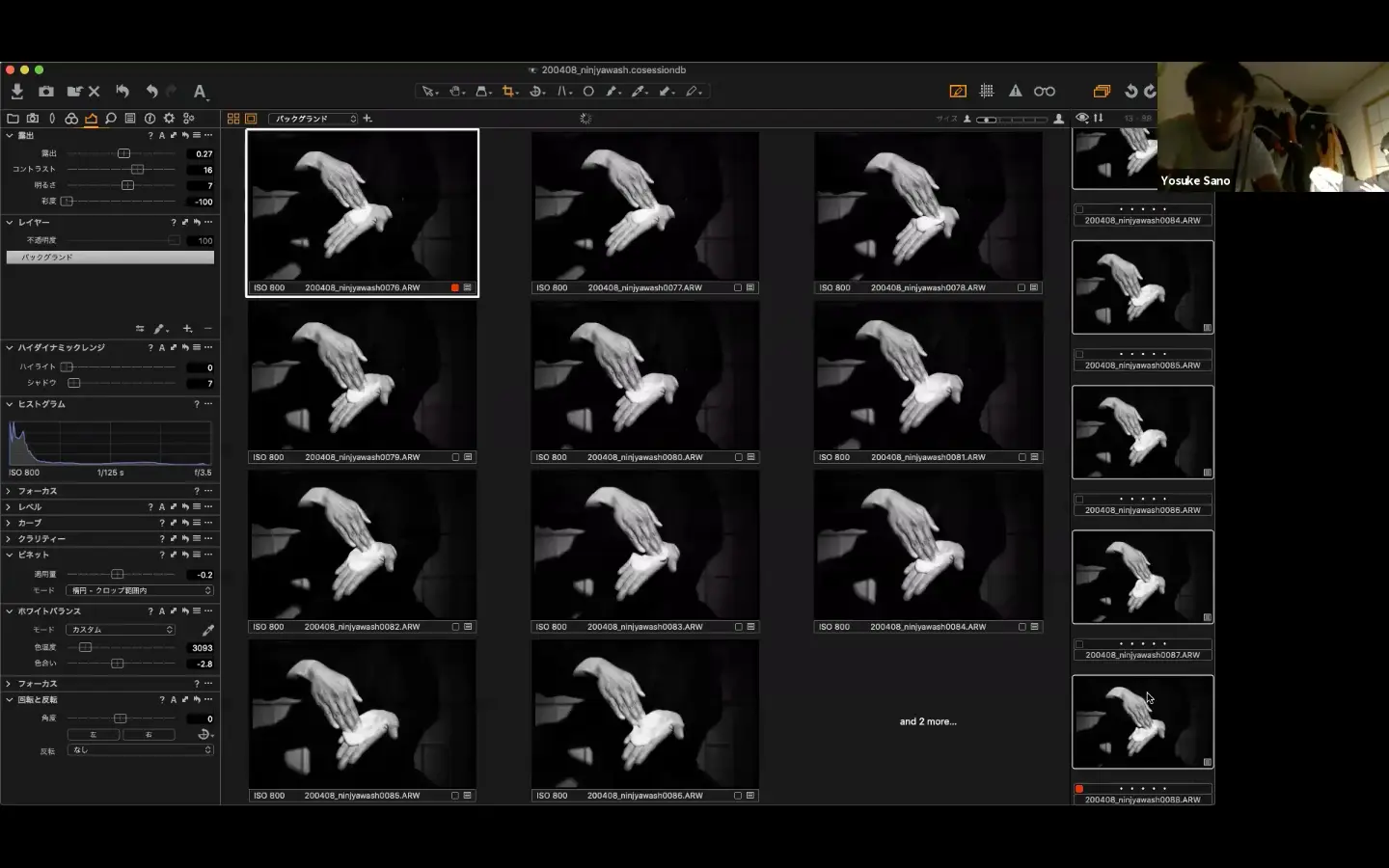Click the browser sort arrows icon

1099,119
